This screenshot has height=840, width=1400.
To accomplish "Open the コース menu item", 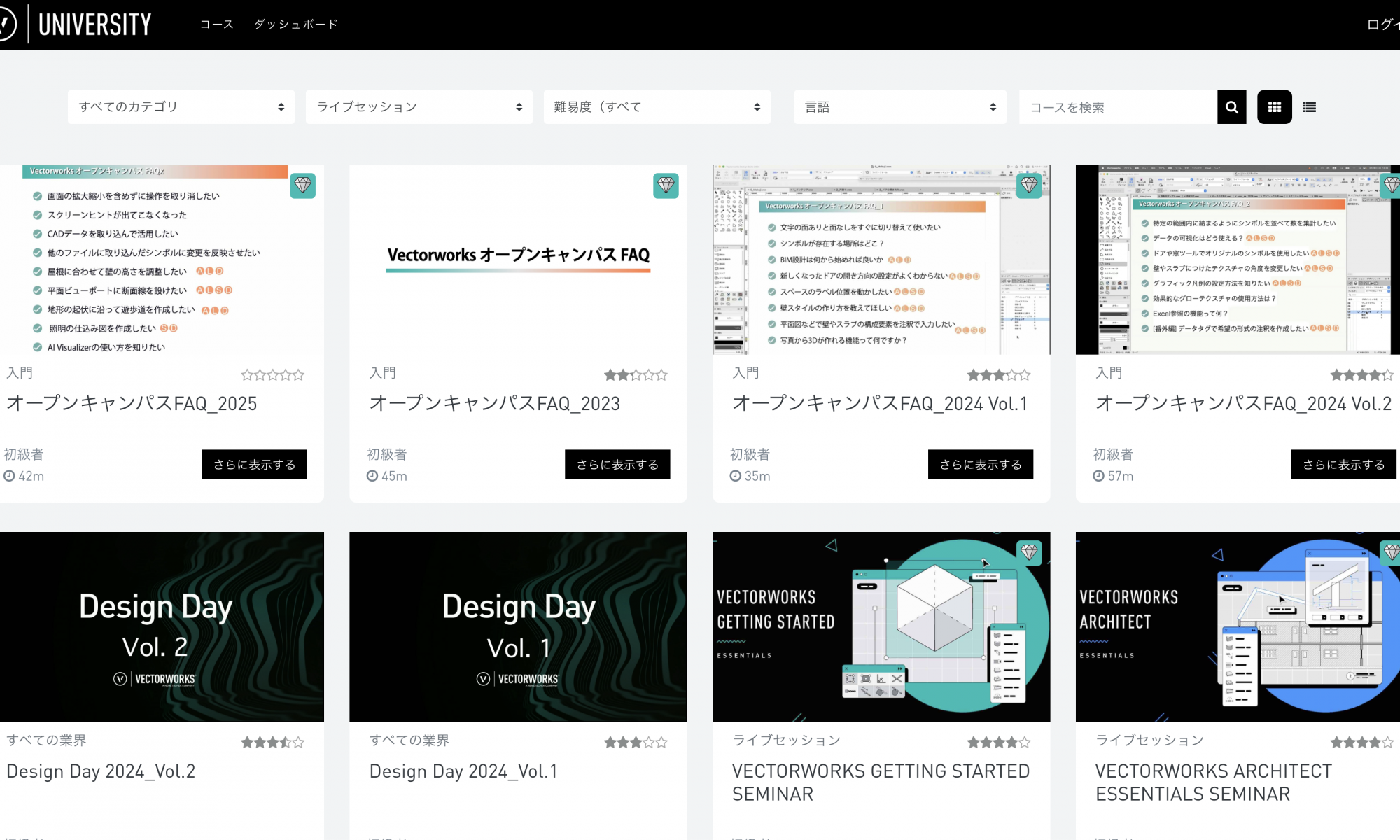I will [x=217, y=24].
